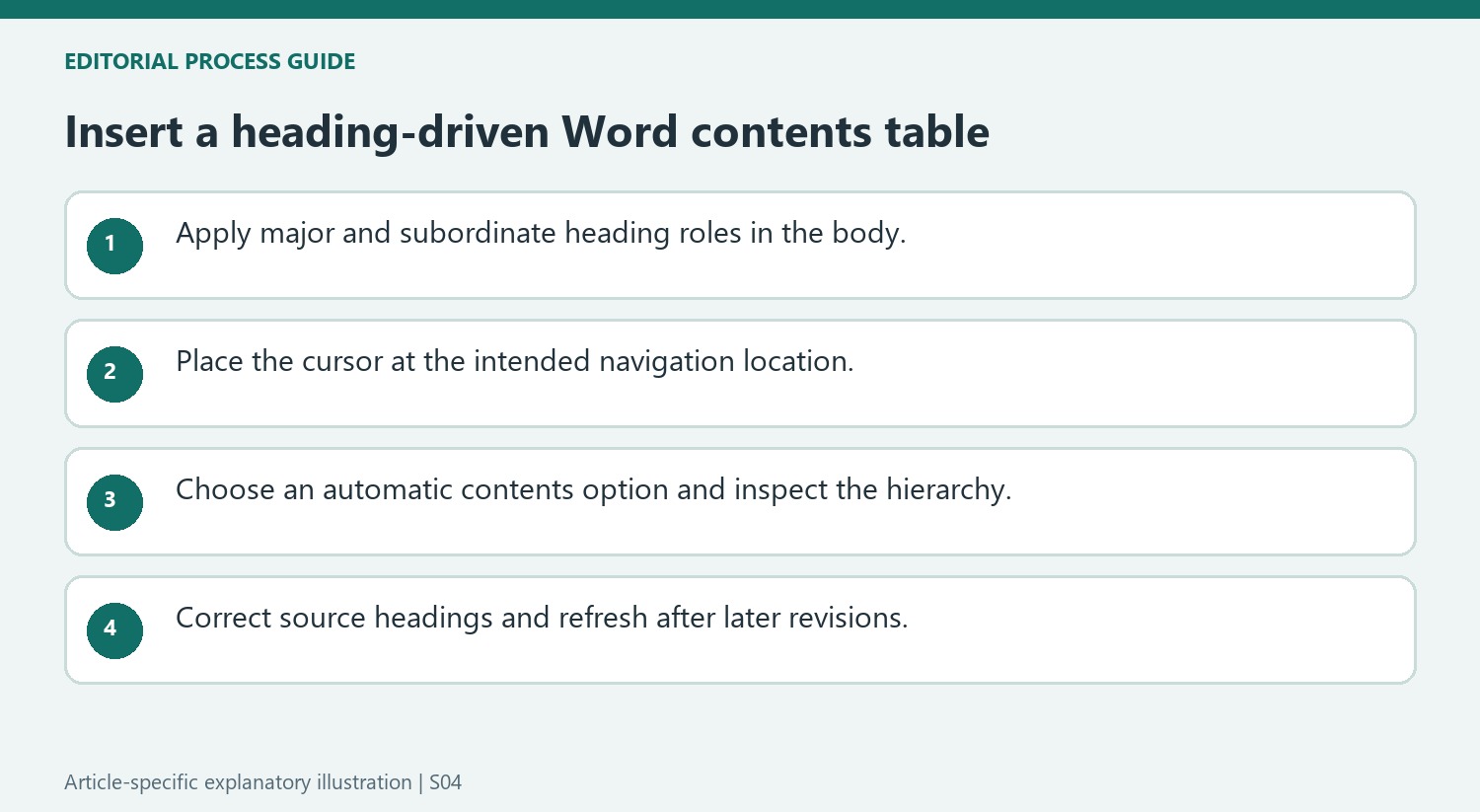Click the "EDITORIAL PROCESS GUIDE" header label
Screen dimensions: 1480x812
(210, 61)
